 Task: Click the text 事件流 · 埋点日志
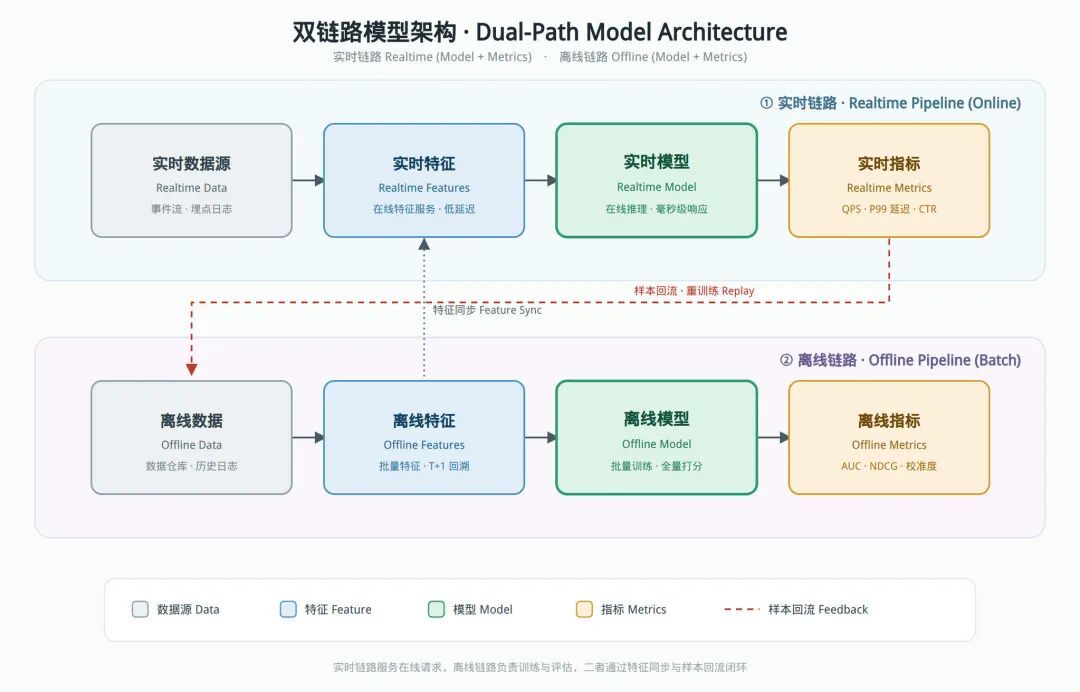tap(191, 209)
